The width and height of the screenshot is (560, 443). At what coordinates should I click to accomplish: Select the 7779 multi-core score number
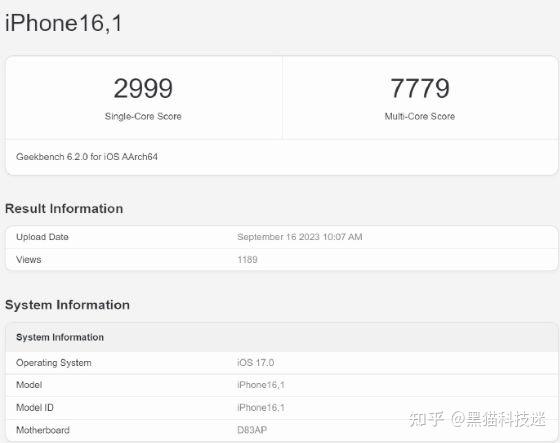coord(420,88)
